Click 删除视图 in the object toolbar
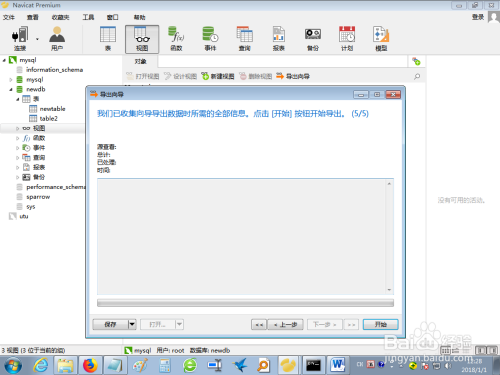Image resolution: width=500 pixels, height=375 pixels. 256,76
